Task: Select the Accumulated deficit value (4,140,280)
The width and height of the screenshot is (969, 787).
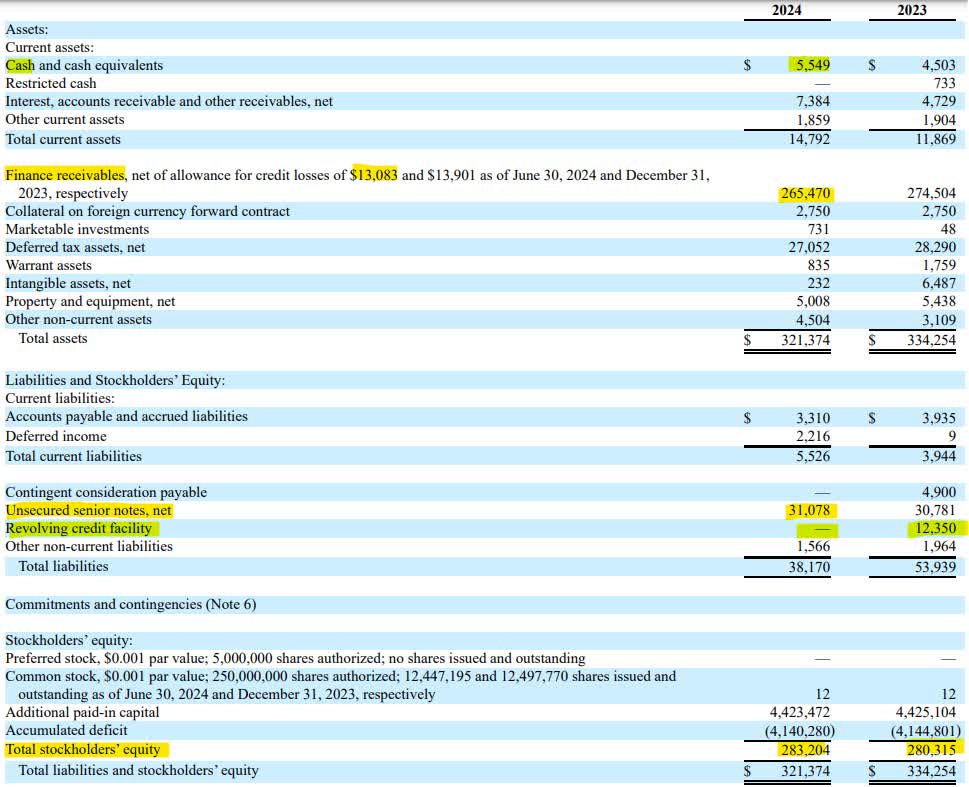Action: point(798,731)
